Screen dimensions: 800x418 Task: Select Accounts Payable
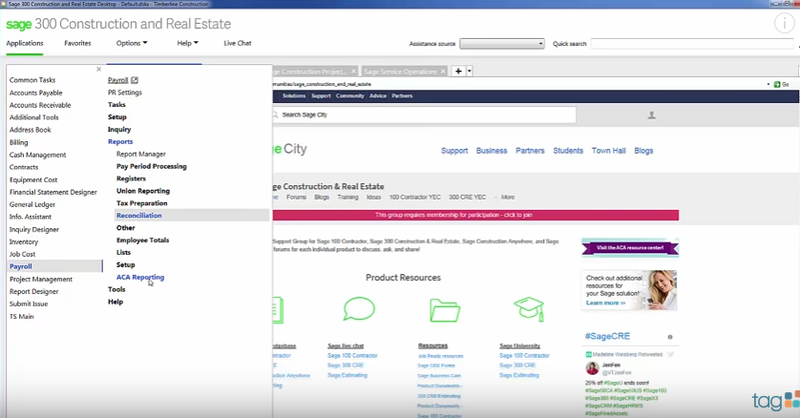[x=36, y=92]
